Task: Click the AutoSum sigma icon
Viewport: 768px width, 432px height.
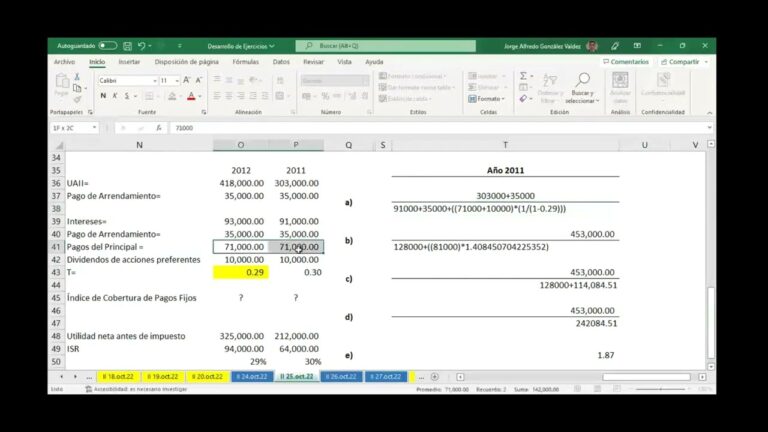Action: coord(523,76)
